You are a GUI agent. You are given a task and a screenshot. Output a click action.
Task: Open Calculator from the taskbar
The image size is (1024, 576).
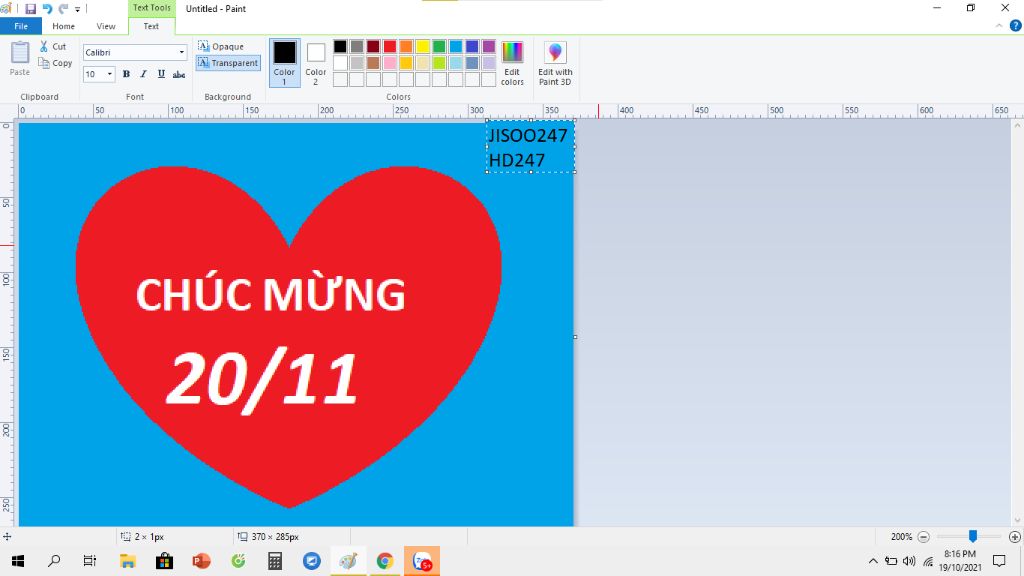275,561
